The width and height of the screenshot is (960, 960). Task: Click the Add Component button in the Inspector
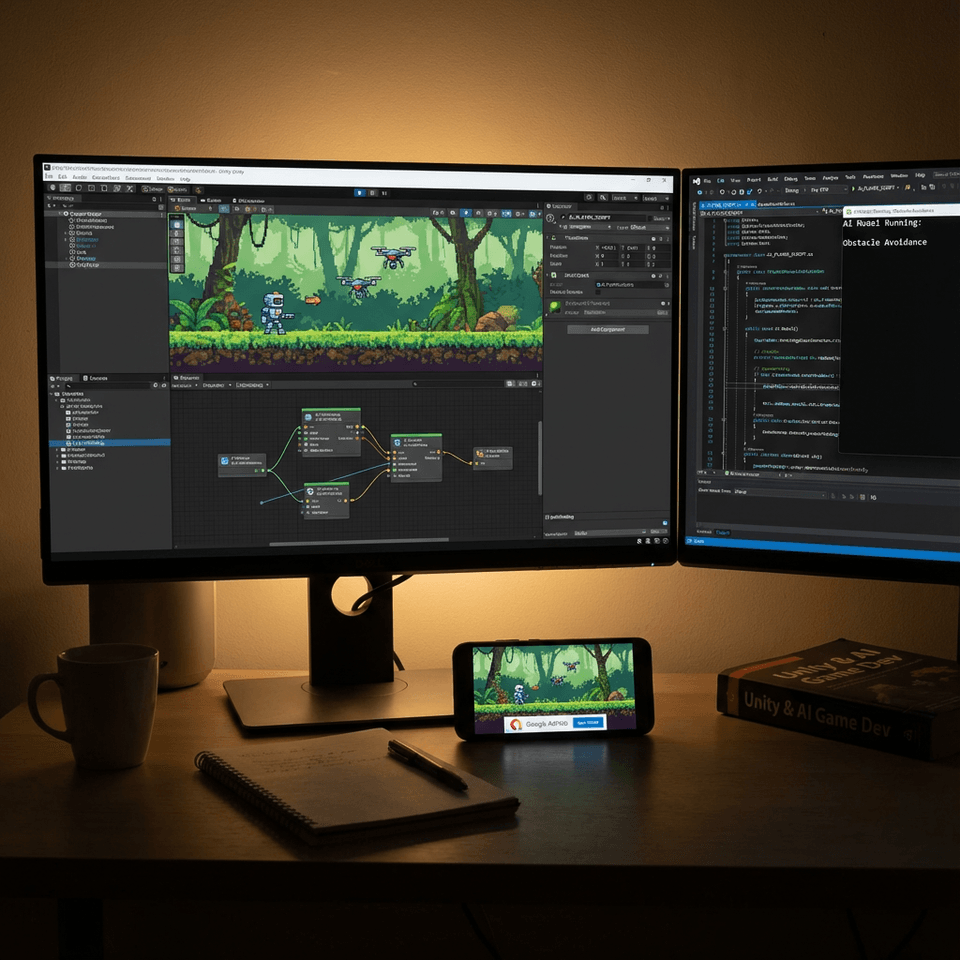pos(608,329)
